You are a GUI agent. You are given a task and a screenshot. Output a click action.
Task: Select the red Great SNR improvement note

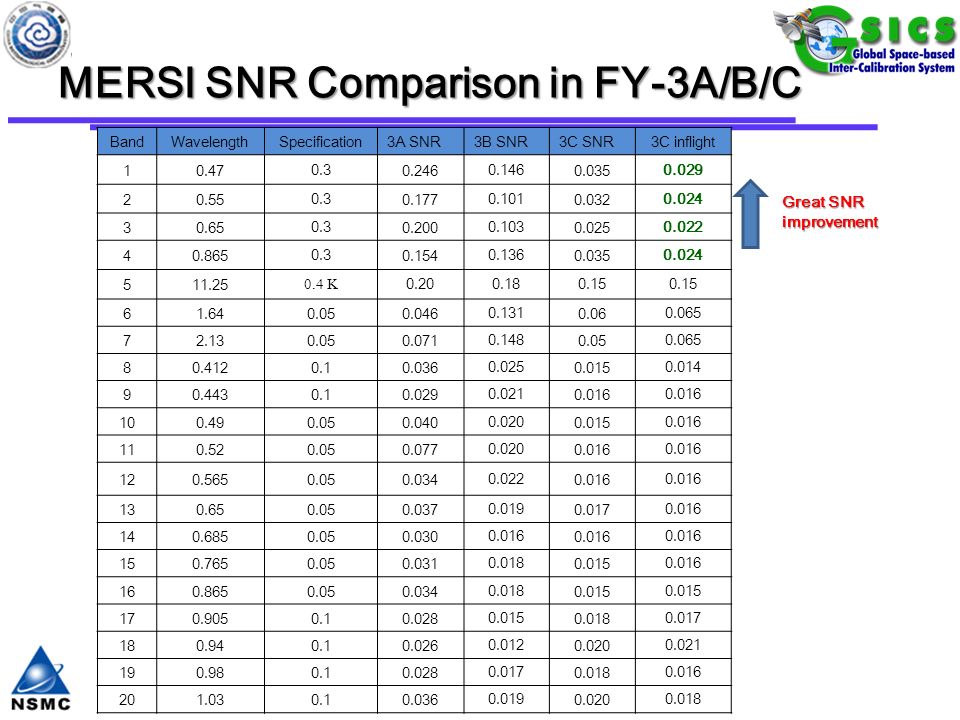(x=830, y=212)
